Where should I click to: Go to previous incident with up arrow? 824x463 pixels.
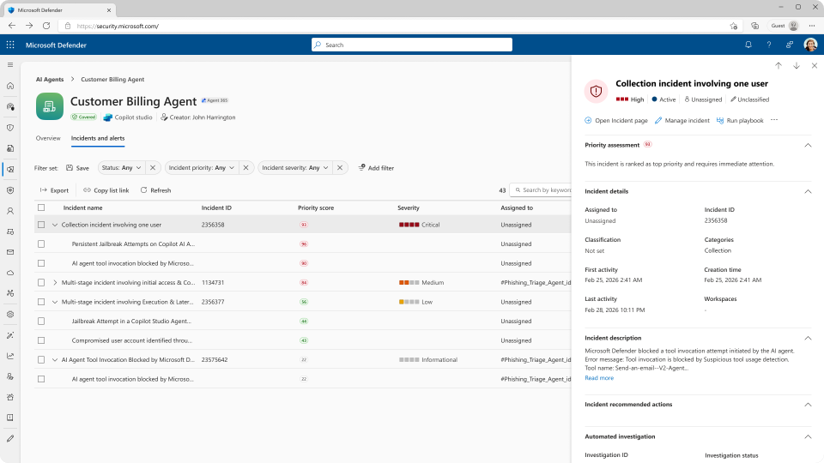click(x=778, y=66)
